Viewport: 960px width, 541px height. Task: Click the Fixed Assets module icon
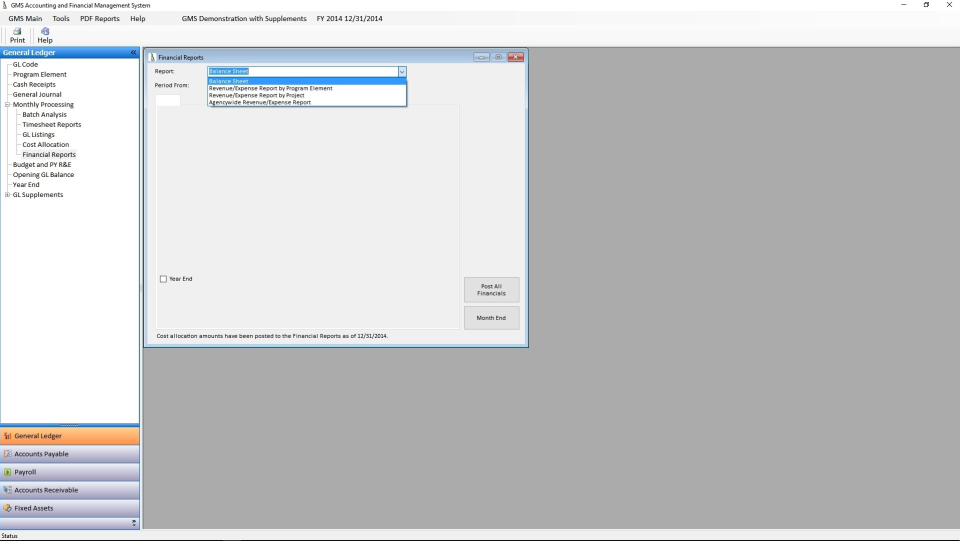7,508
